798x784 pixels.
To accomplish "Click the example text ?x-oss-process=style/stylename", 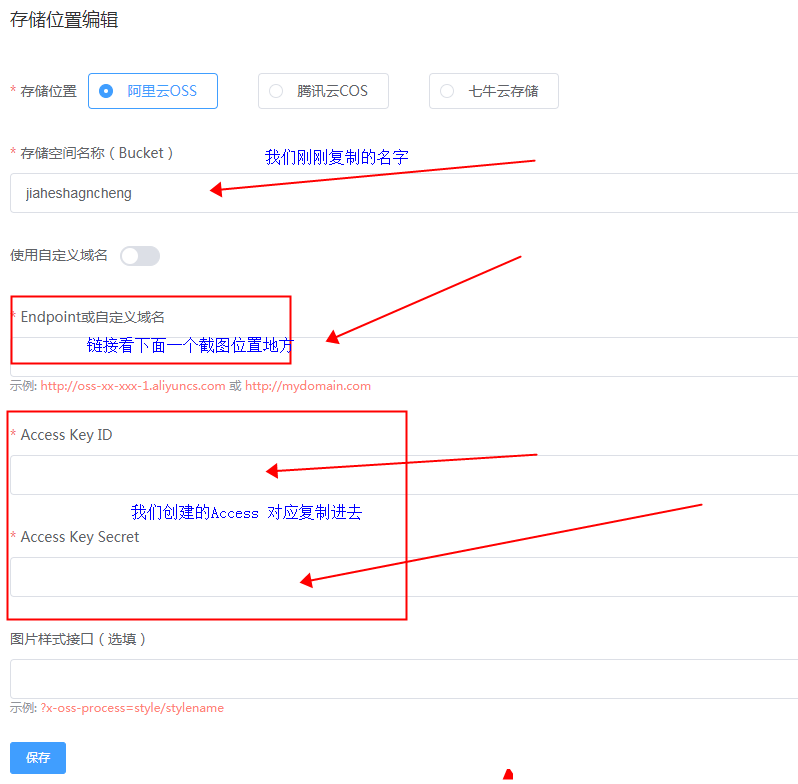I will (132, 708).
